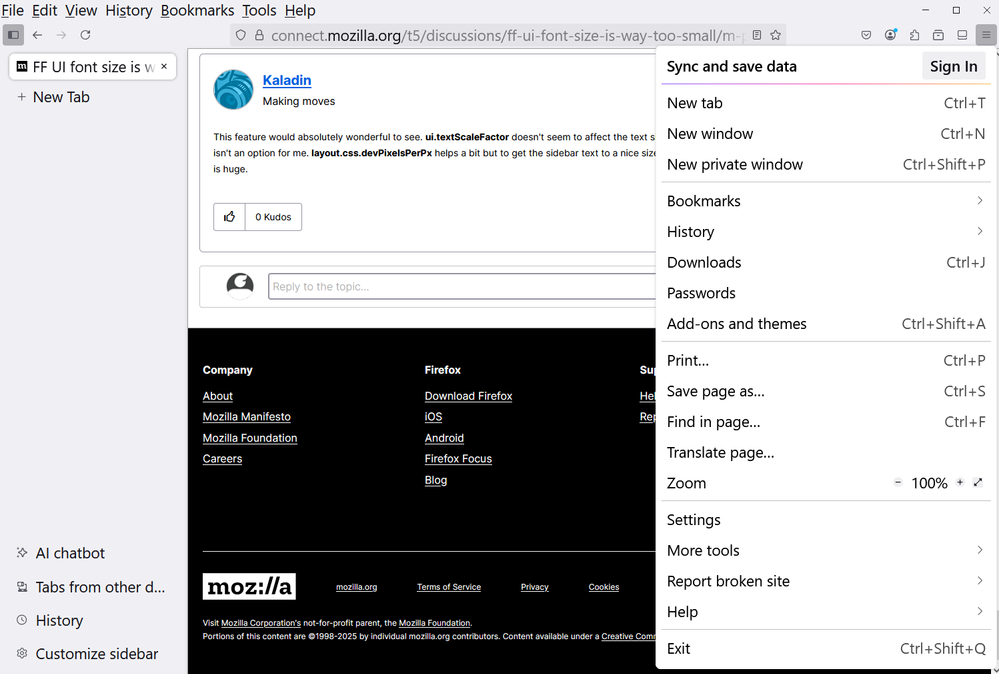Give kudos with the thumbs-up icon
Image resolution: width=999 pixels, height=674 pixels.
pos(230,217)
